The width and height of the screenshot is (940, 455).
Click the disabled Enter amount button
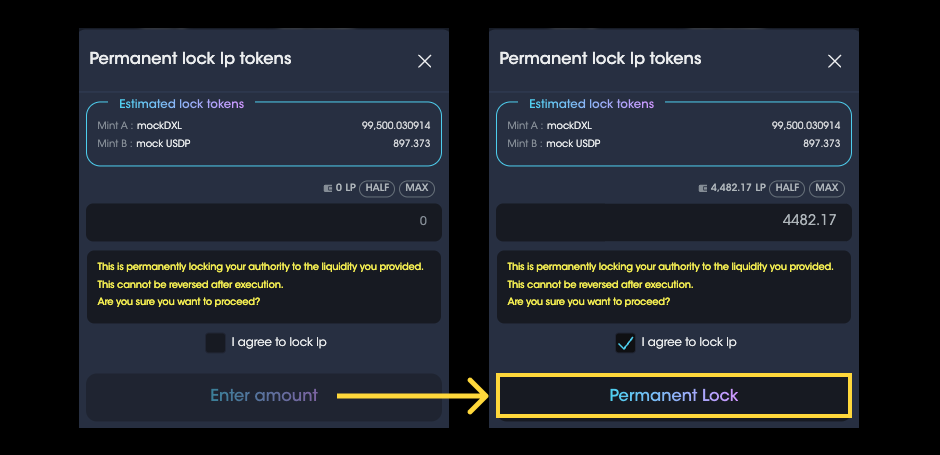click(264, 396)
